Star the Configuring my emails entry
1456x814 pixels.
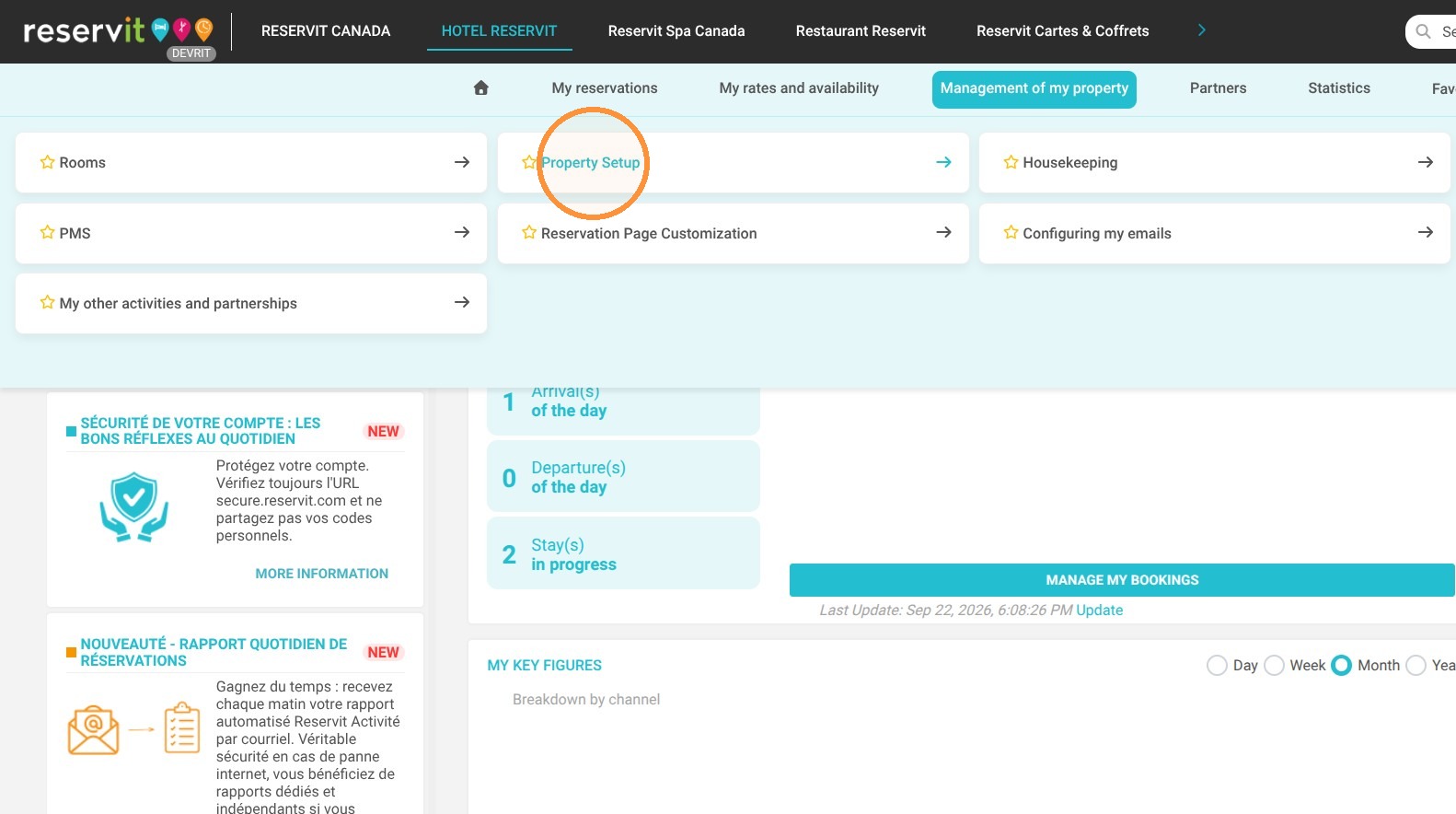pos(1011,232)
